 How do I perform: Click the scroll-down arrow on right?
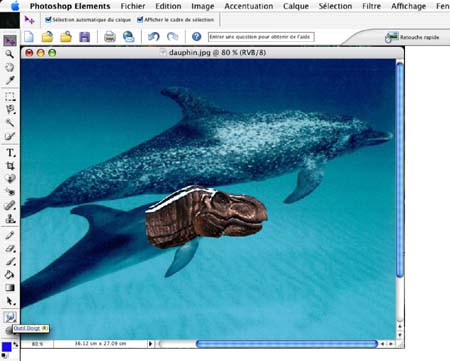point(400,335)
